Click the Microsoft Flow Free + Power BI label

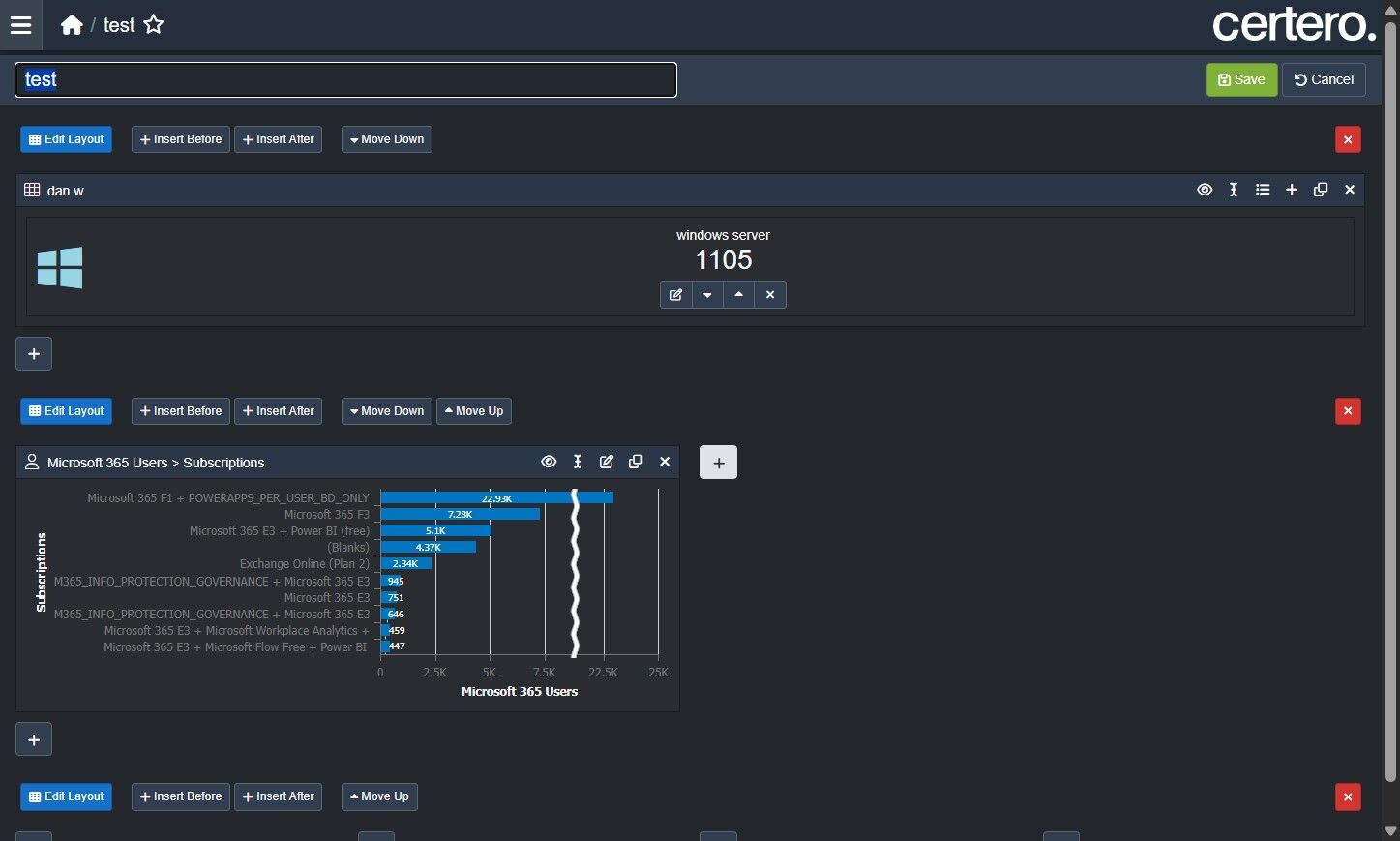tap(235, 647)
